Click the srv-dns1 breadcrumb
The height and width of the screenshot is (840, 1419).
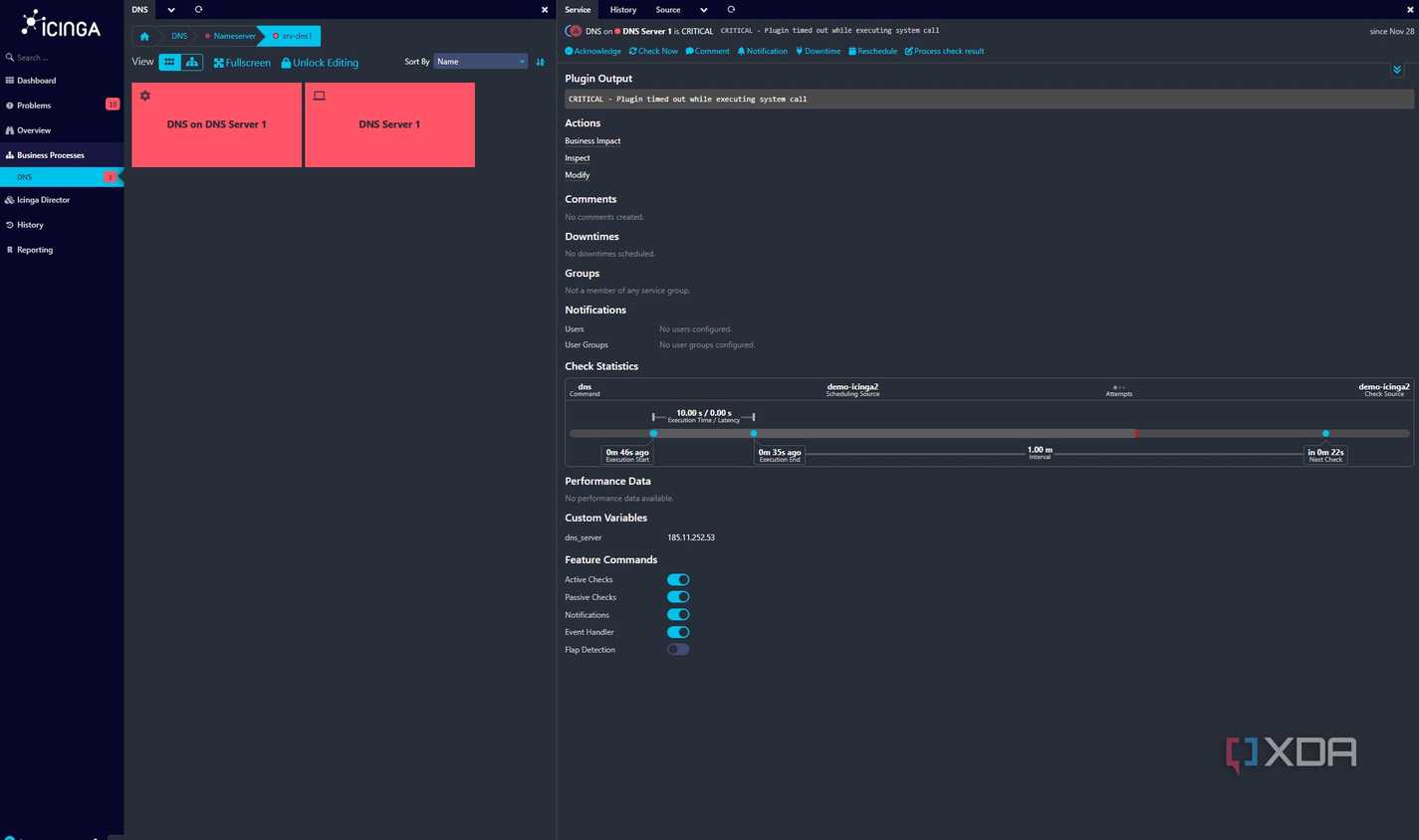293,36
